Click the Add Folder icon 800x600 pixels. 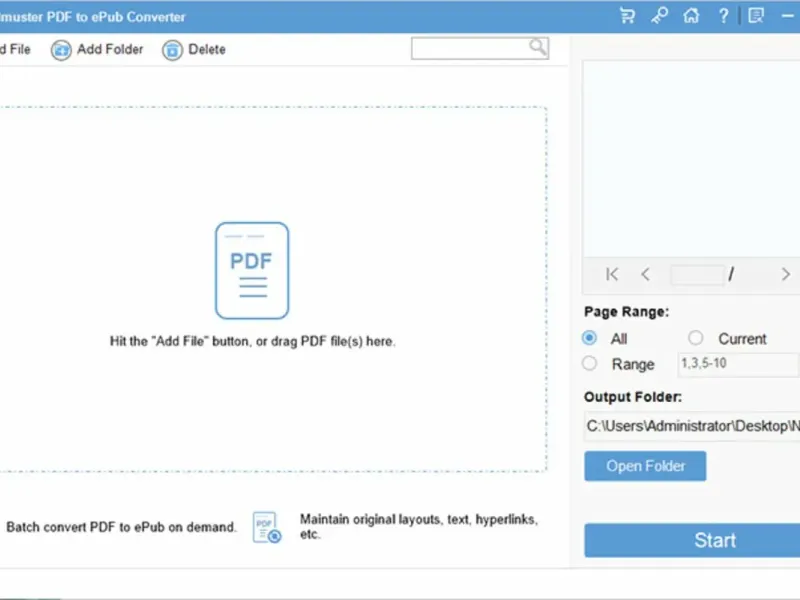tap(61, 50)
